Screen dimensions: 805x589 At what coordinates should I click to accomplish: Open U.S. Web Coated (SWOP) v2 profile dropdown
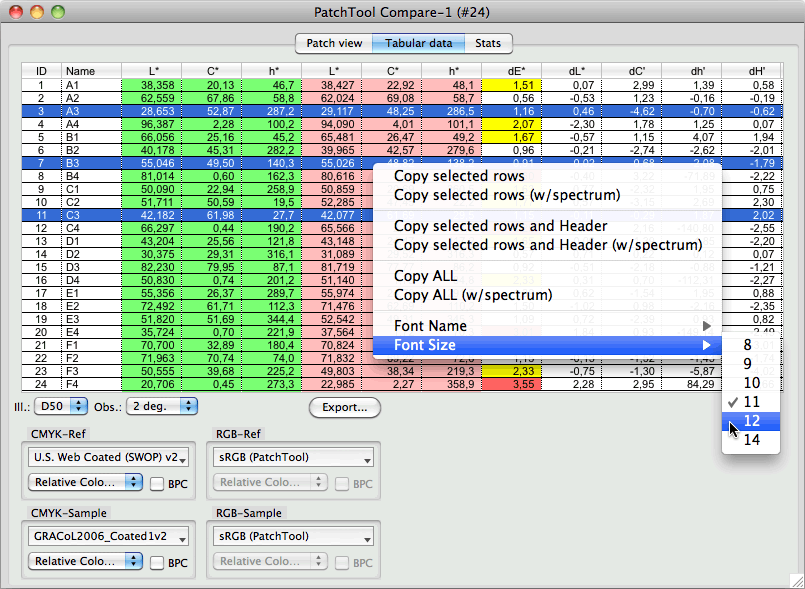107,458
